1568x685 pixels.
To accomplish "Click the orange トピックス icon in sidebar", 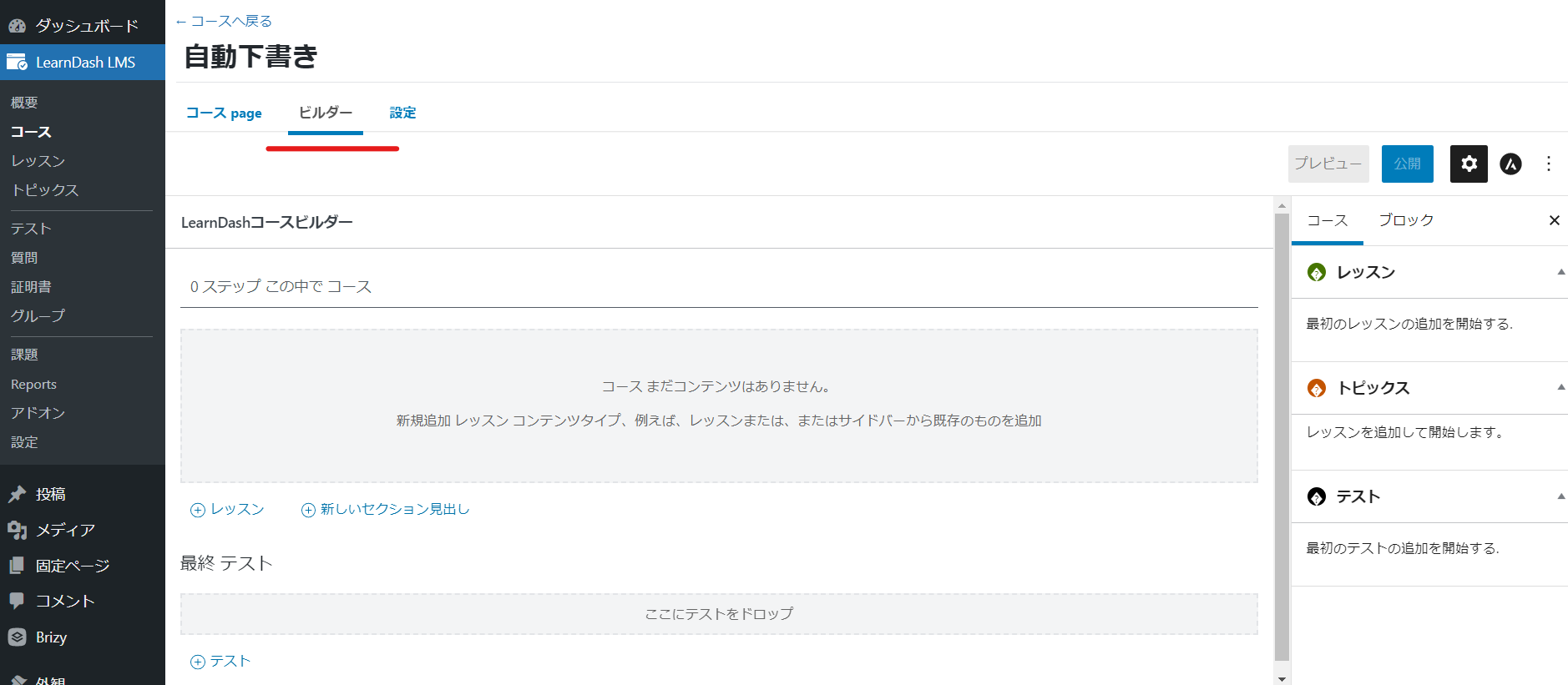I will (1317, 388).
